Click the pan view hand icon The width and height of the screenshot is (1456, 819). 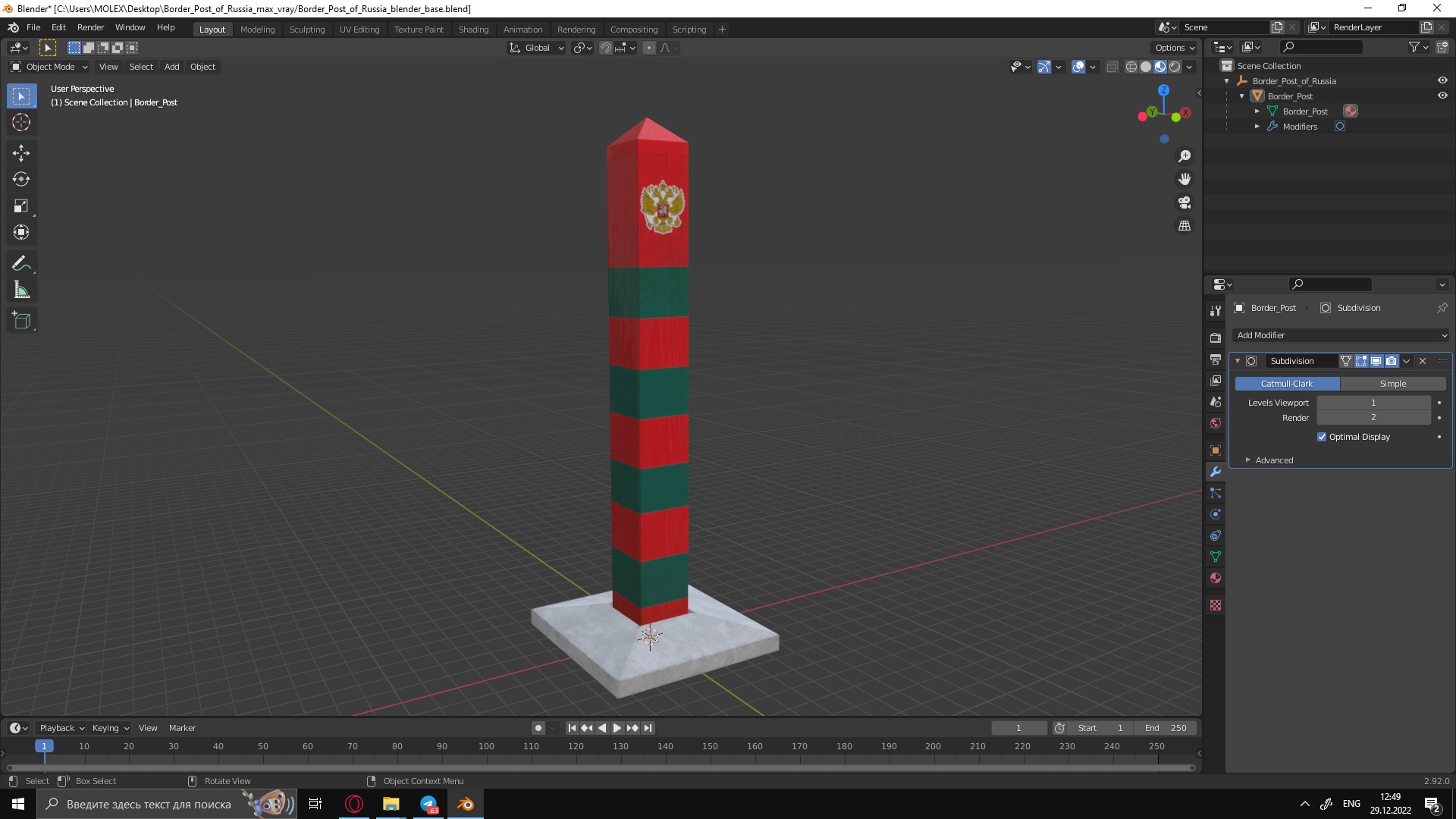[1185, 179]
